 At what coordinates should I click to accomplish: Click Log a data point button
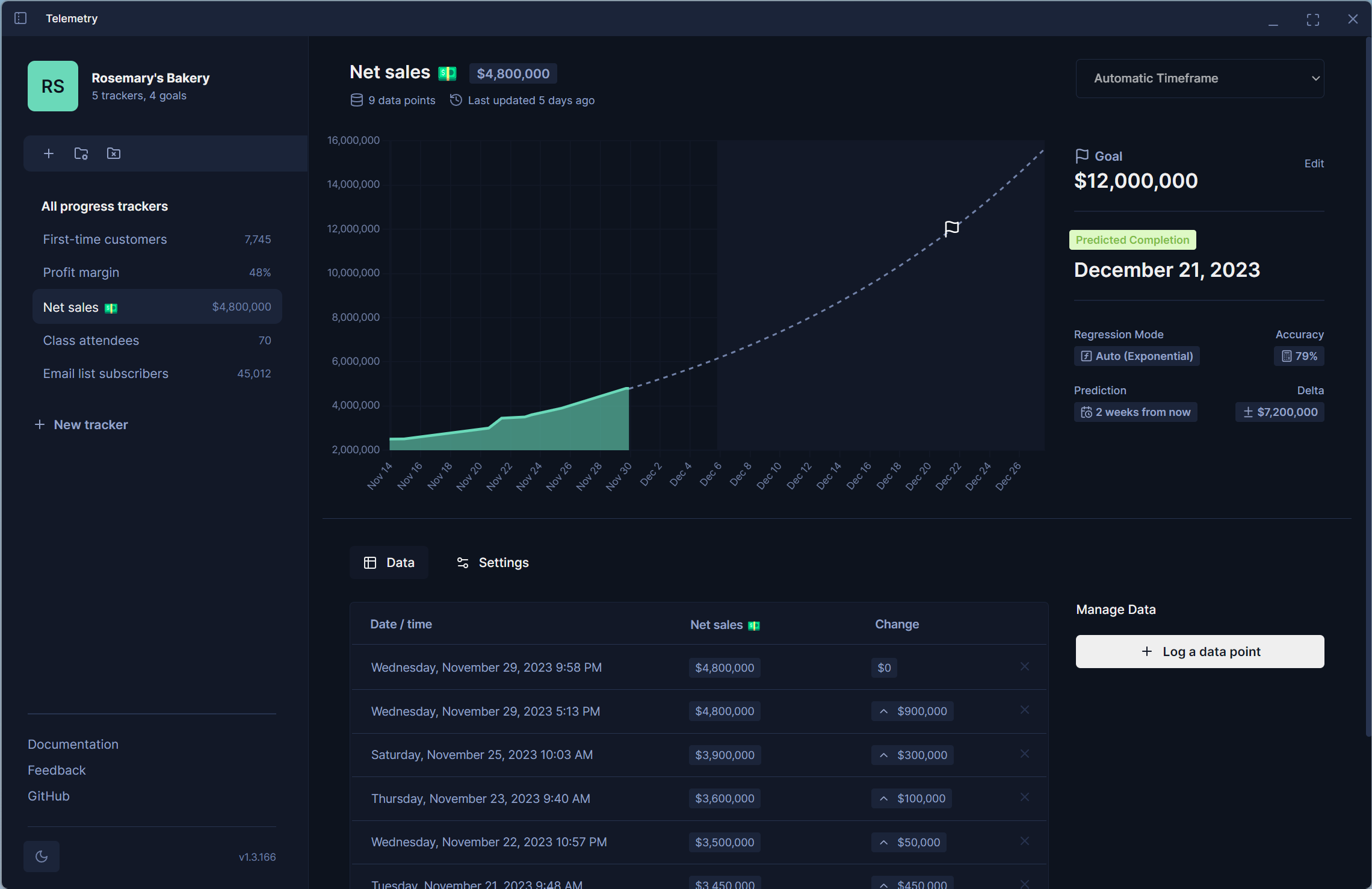click(1199, 651)
